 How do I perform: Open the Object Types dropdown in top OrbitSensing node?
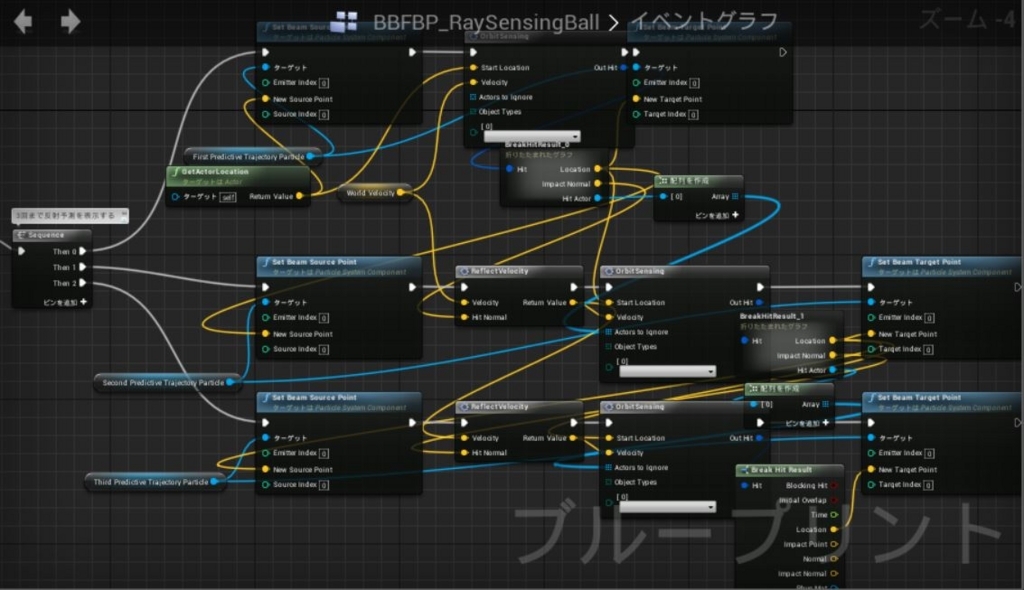[532, 137]
